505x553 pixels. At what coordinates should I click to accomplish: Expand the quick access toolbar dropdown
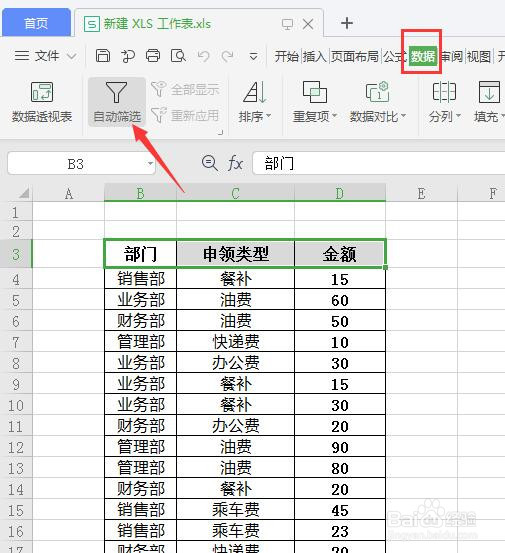click(x=253, y=56)
